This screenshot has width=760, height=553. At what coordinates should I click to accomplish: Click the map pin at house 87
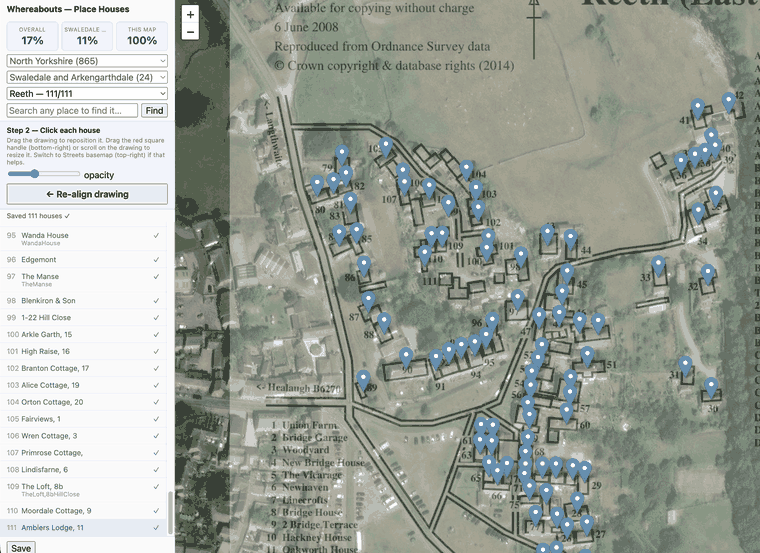click(x=368, y=302)
